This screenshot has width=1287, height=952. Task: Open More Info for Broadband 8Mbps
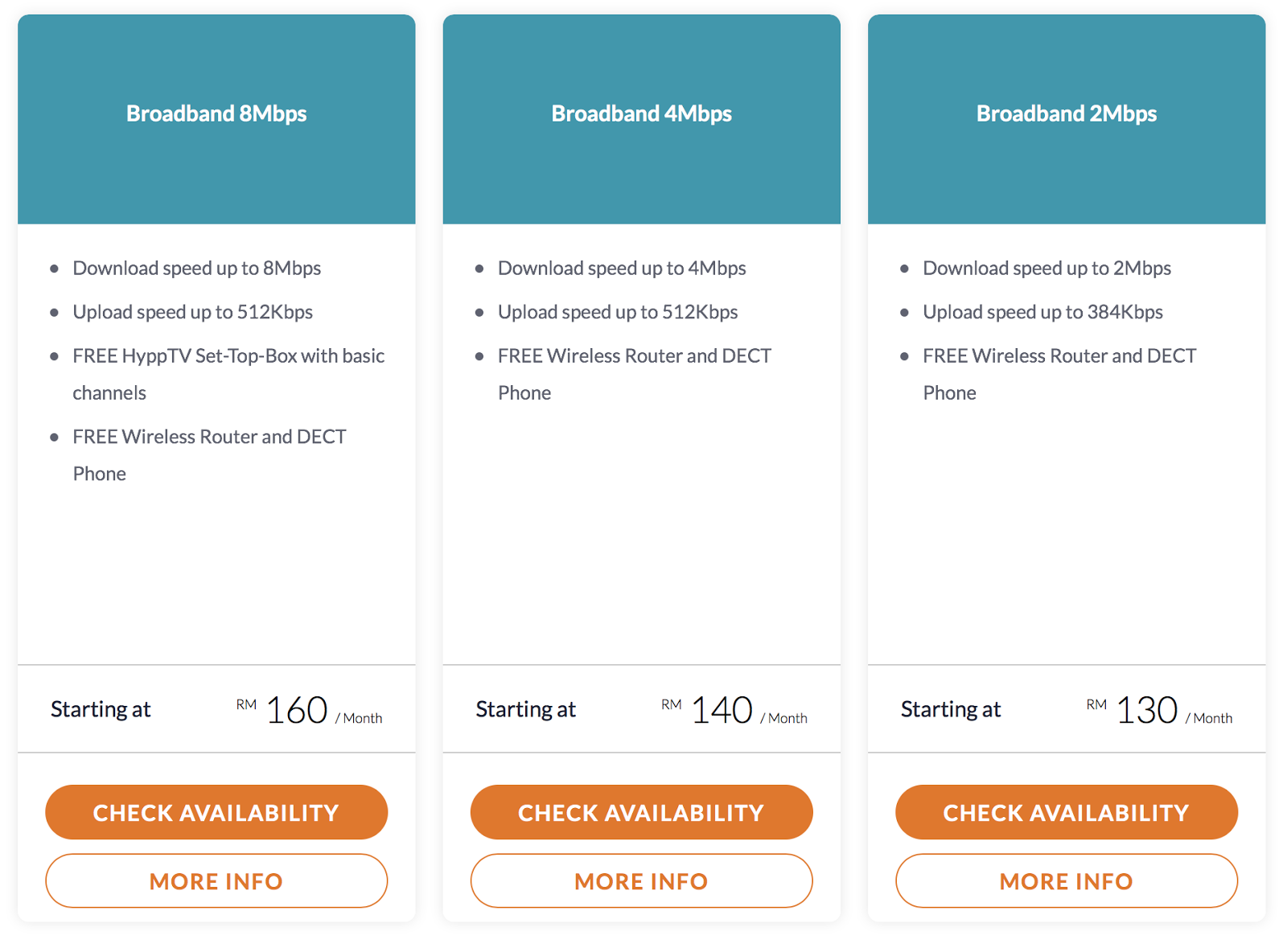tap(216, 881)
